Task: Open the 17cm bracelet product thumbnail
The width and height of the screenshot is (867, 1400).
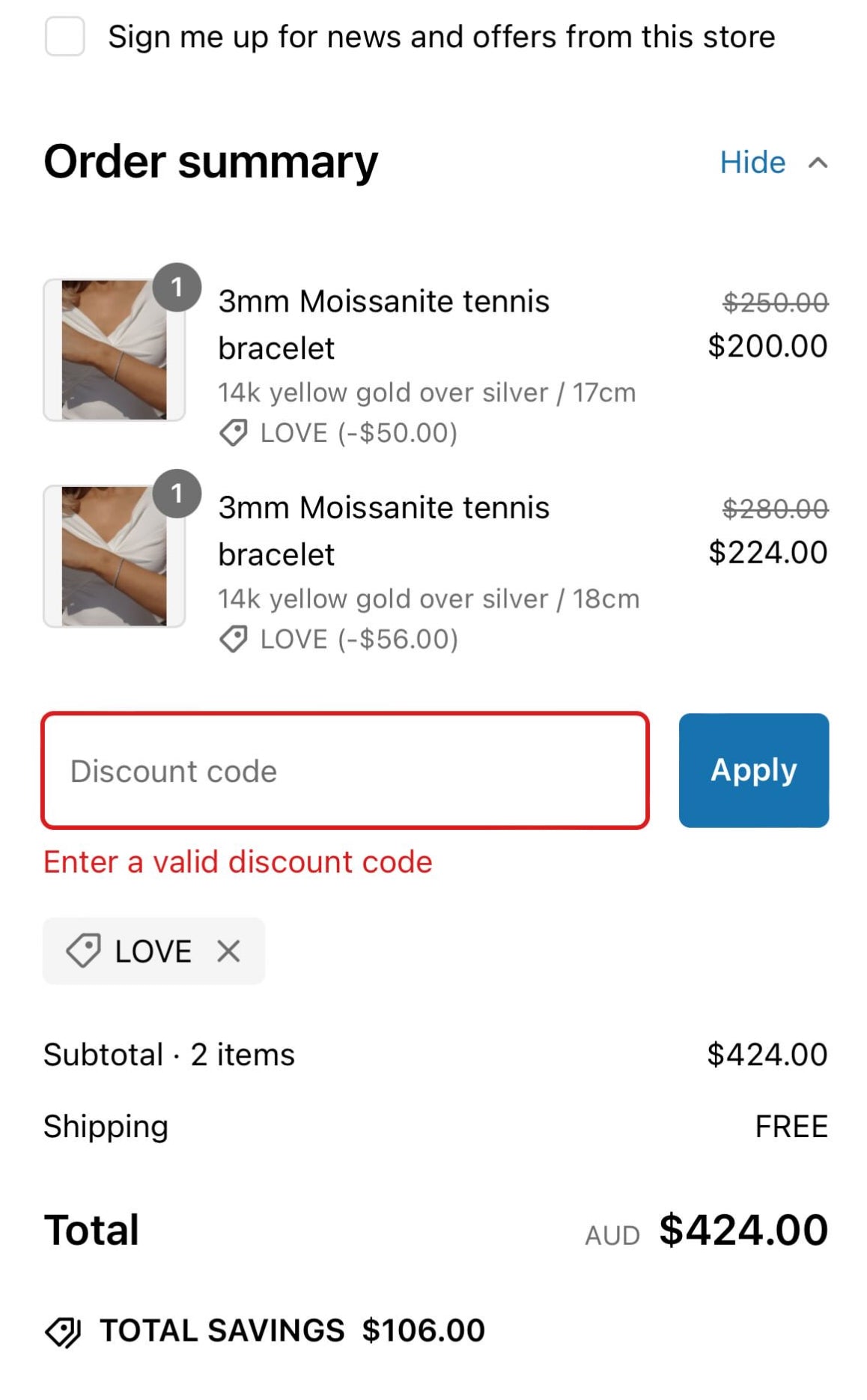Action: [114, 350]
